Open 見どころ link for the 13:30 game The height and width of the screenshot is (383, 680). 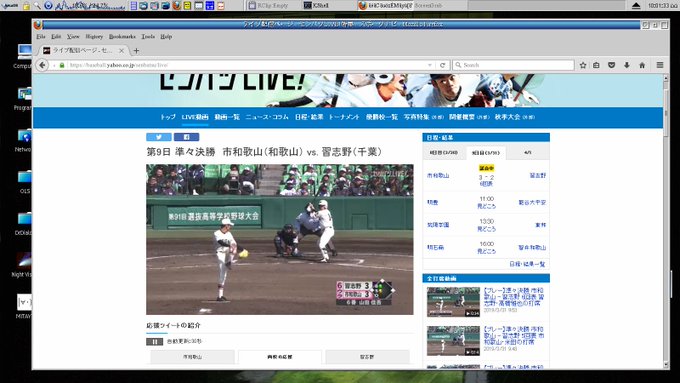tap(487, 229)
